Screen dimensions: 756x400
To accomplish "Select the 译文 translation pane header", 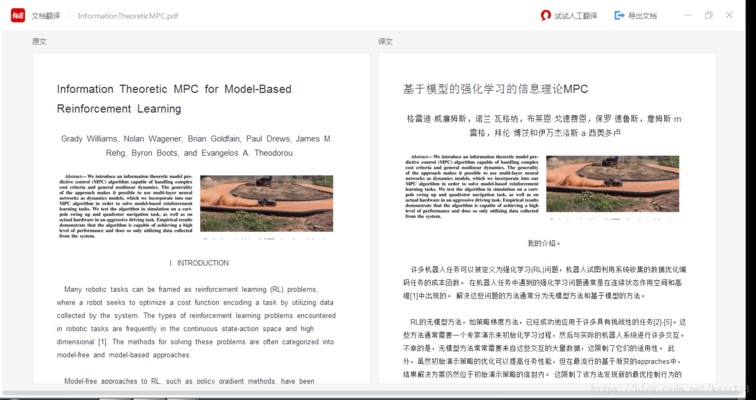I will pyautogui.click(x=385, y=41).
